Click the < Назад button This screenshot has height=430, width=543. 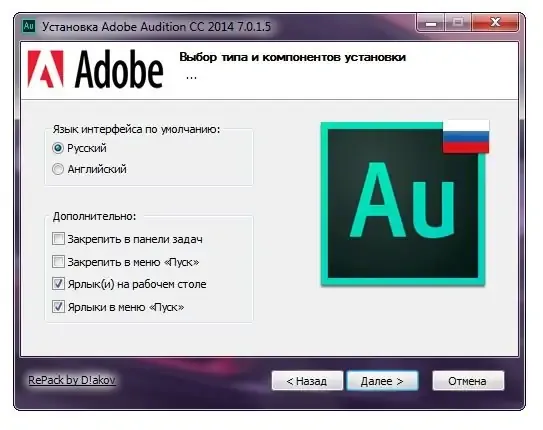point(307,381)
